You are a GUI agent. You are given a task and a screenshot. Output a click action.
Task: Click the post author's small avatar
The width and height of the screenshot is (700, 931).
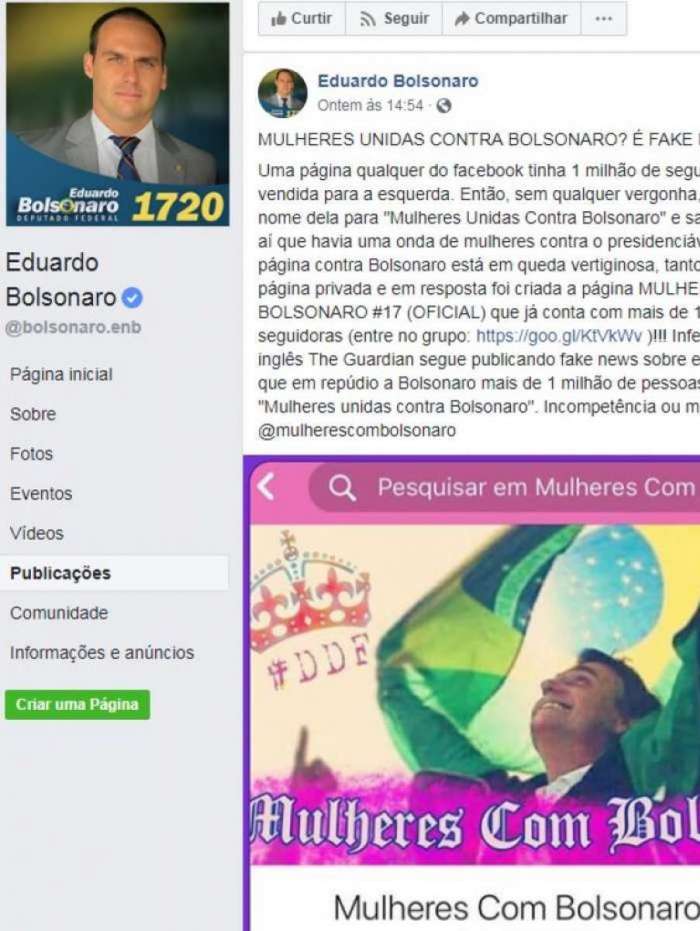point(283,93)
